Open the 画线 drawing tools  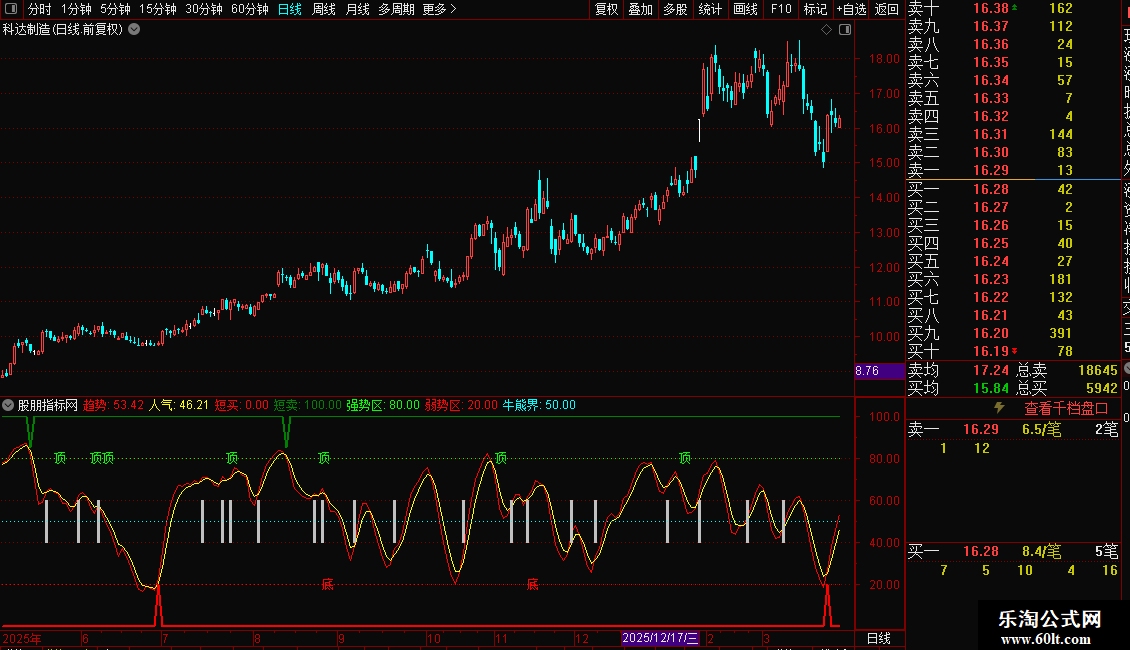745,9
